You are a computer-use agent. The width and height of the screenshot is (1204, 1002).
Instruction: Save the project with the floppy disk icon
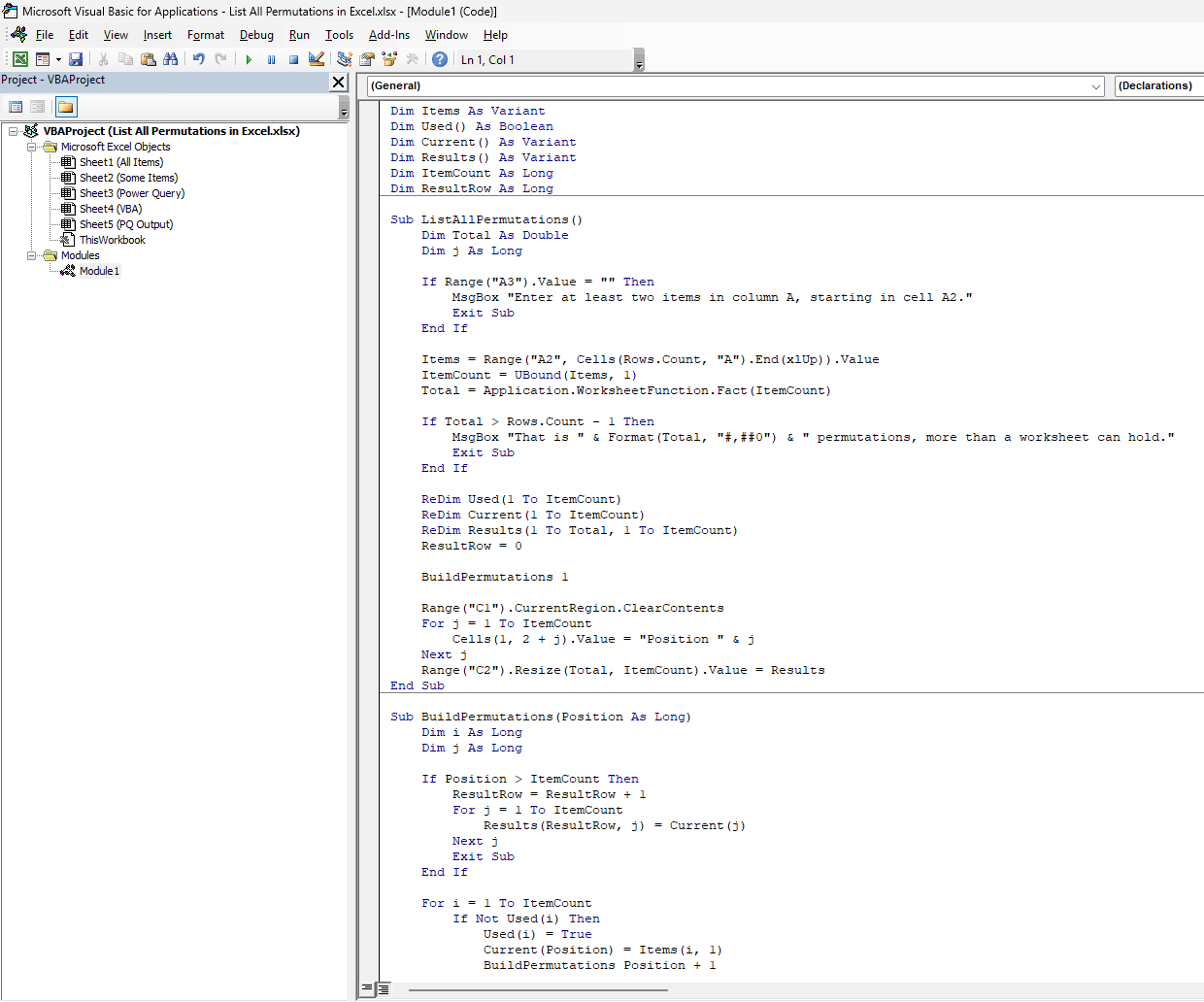pos(76,59)
